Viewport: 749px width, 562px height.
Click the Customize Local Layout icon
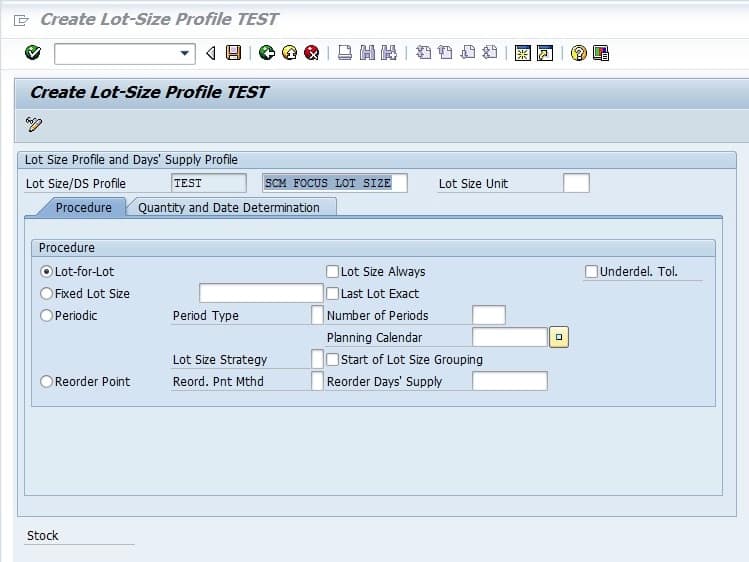coord(601,53)
